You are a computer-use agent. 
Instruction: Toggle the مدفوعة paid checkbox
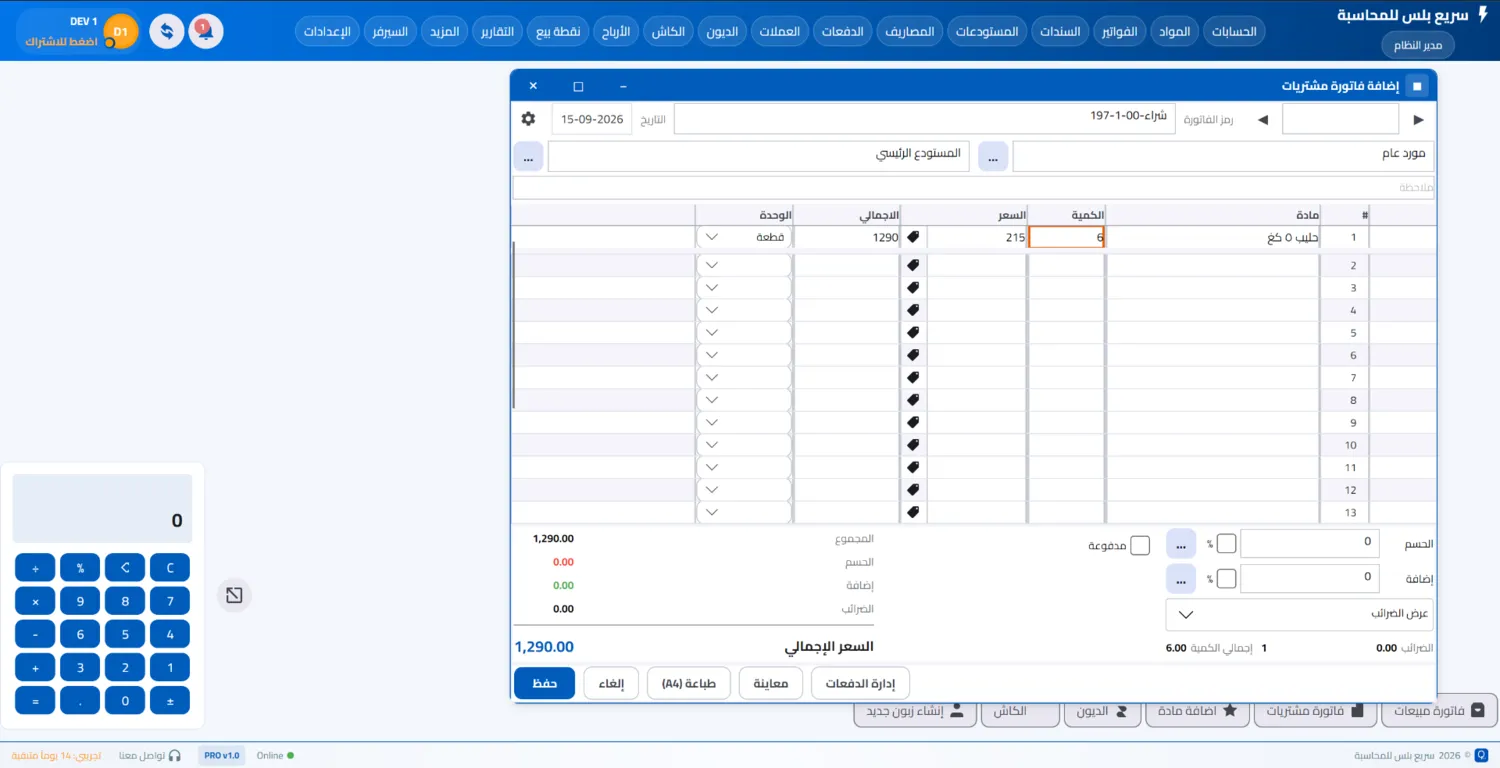[x=1140, y=546]
